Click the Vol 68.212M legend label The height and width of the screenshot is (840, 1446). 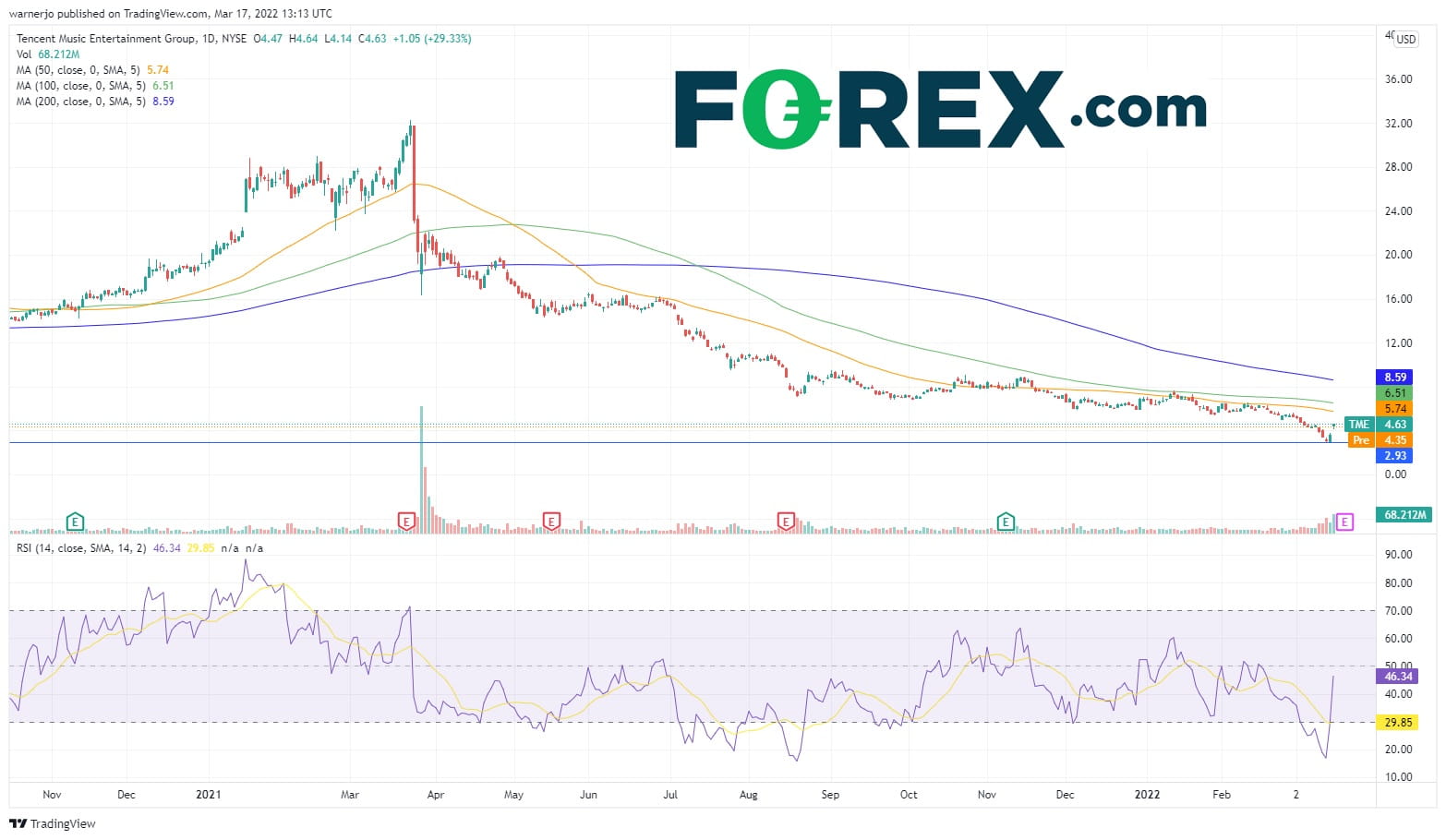(x=48, y=54)
